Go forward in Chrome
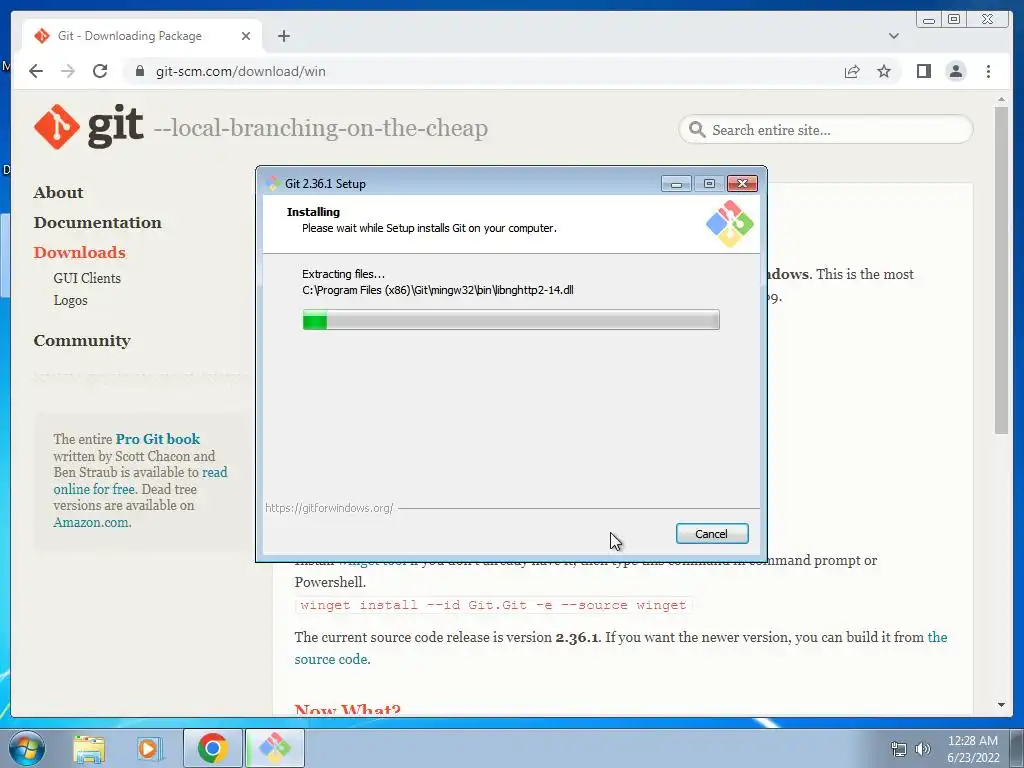Screen dimensions: 1024x768 pyautogui.click(x=68, y=71)
